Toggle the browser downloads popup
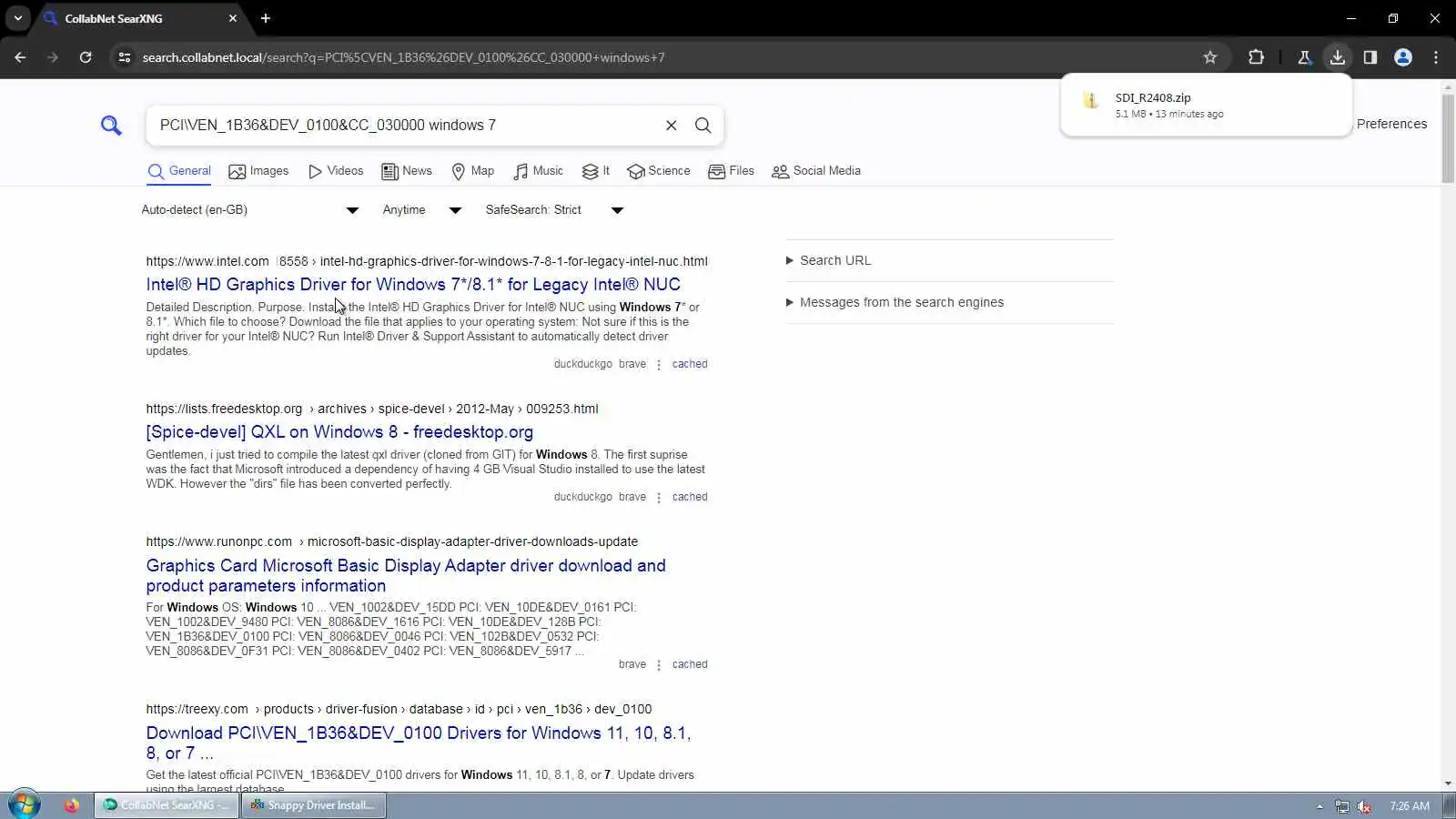1456x819 pixels. coord(1337,57)
